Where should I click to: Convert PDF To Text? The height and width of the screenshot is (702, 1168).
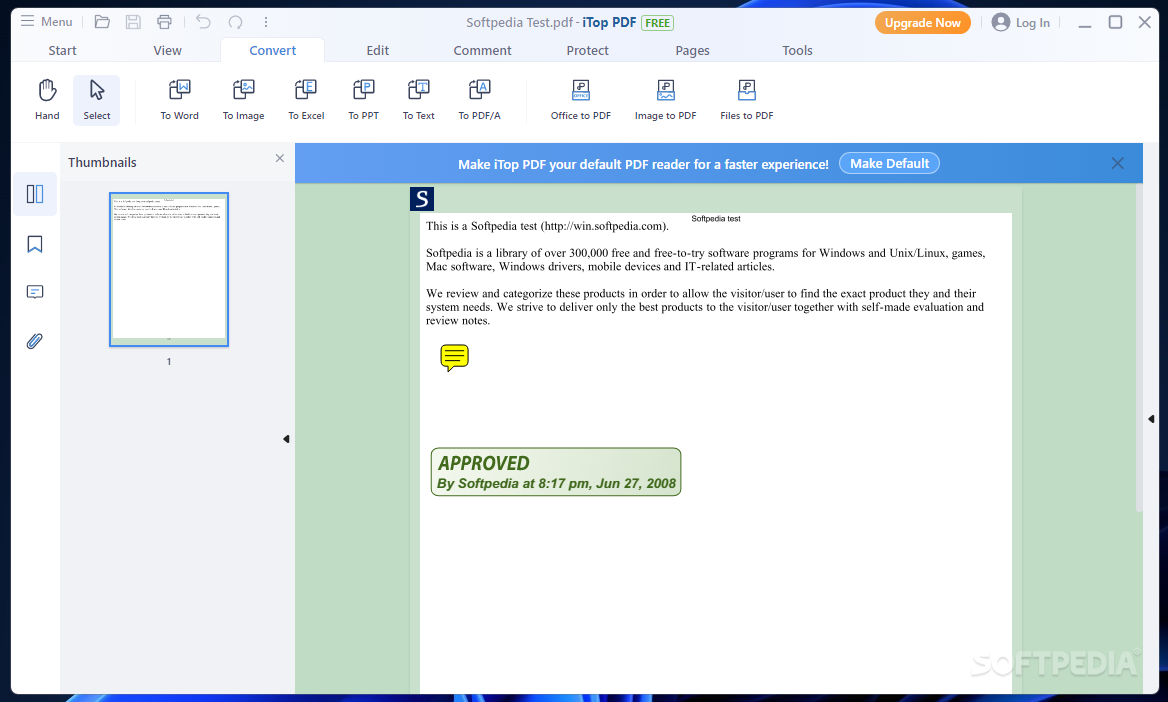pyautogui.click(x=419, y=100)
